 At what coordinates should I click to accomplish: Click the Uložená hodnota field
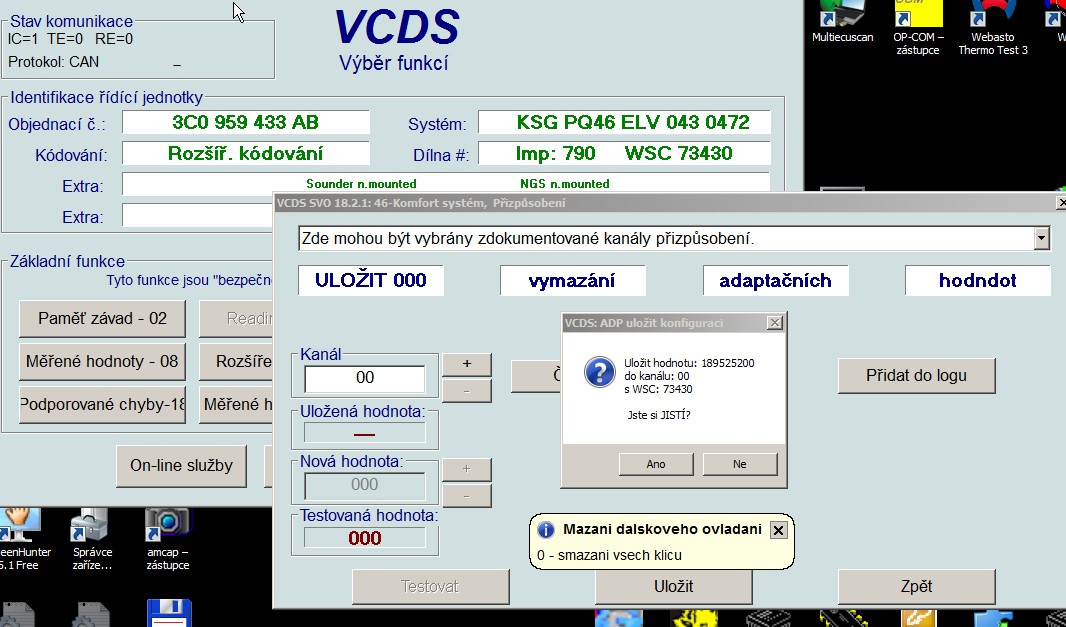364,433
